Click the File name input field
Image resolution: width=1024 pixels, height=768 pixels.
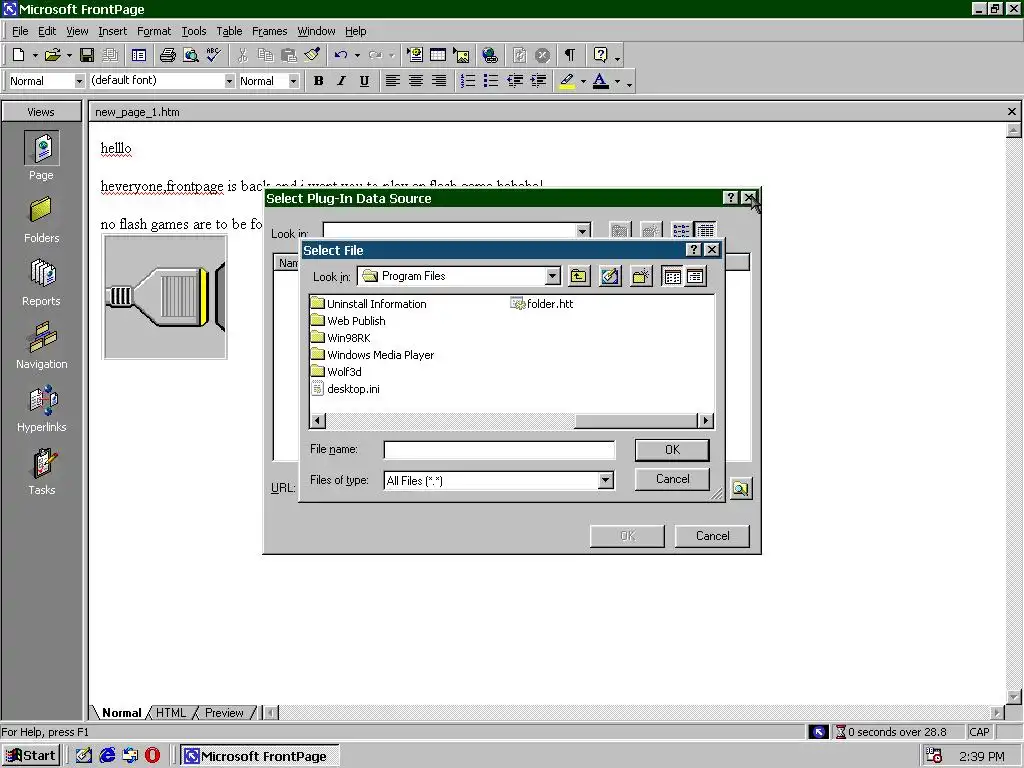(x=499, y=449)
